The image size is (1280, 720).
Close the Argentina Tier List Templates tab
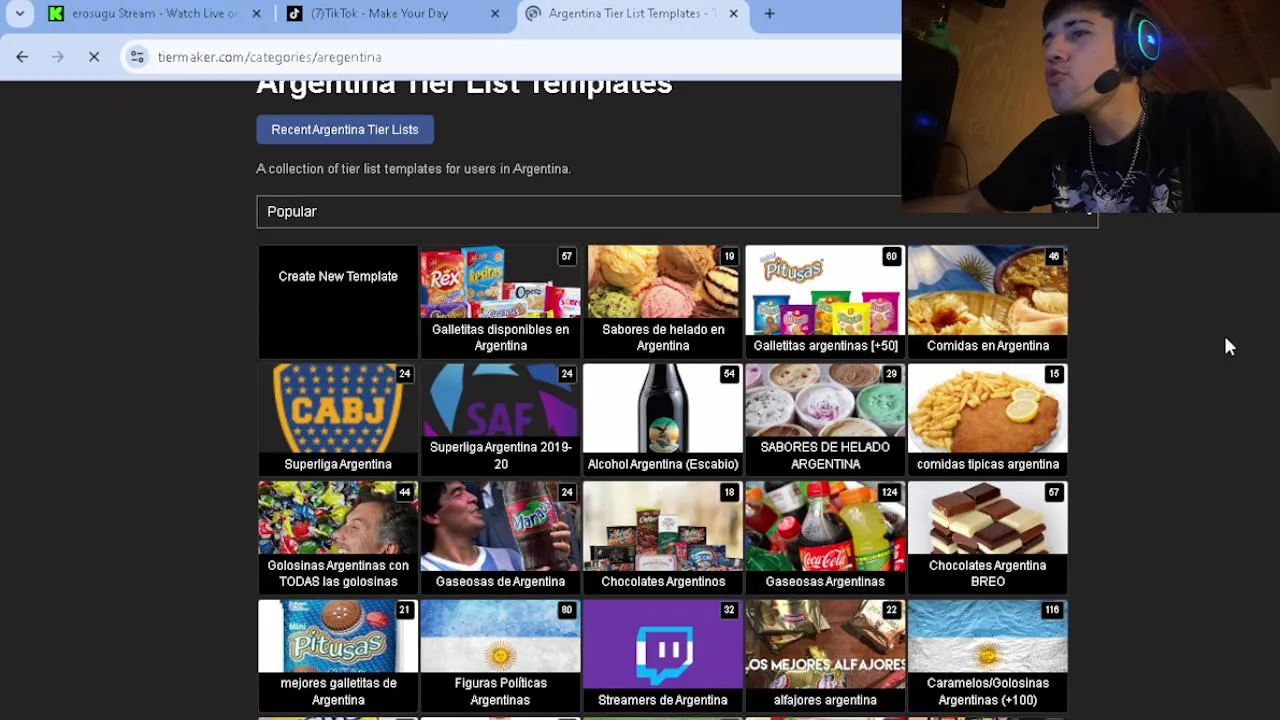(x=733, y=14)
